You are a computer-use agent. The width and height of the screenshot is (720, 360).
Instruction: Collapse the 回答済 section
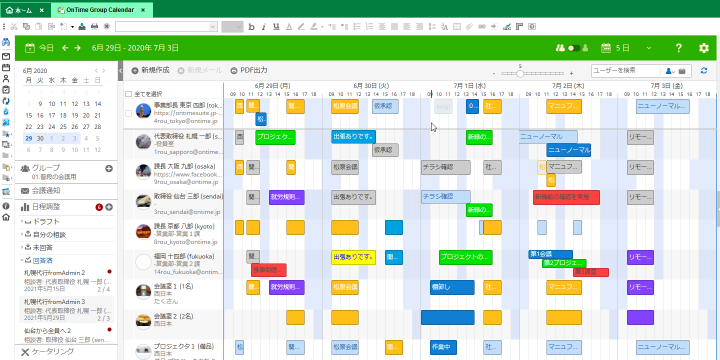click(x=22, y=260)
